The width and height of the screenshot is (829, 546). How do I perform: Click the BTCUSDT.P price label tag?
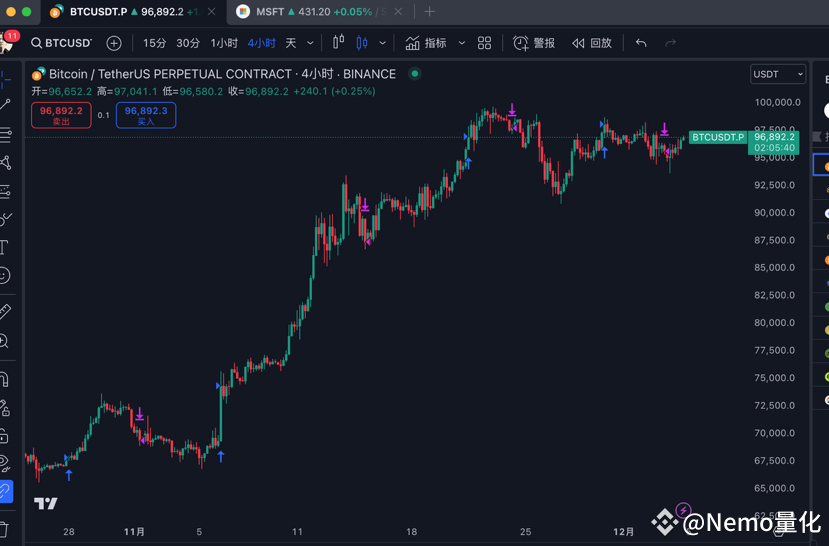tap(717, 137)
